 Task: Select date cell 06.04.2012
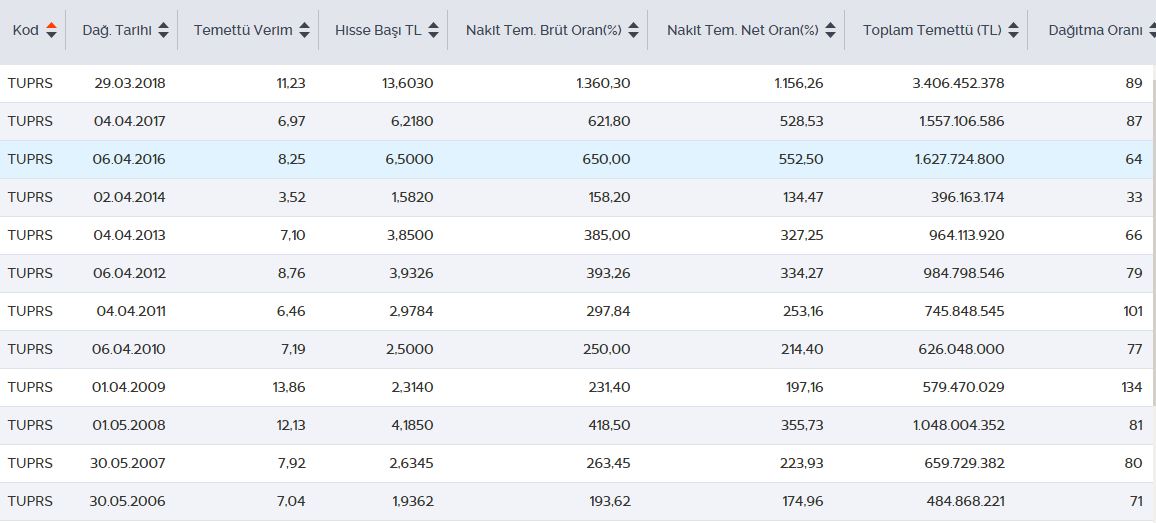[x=129, y=274]
